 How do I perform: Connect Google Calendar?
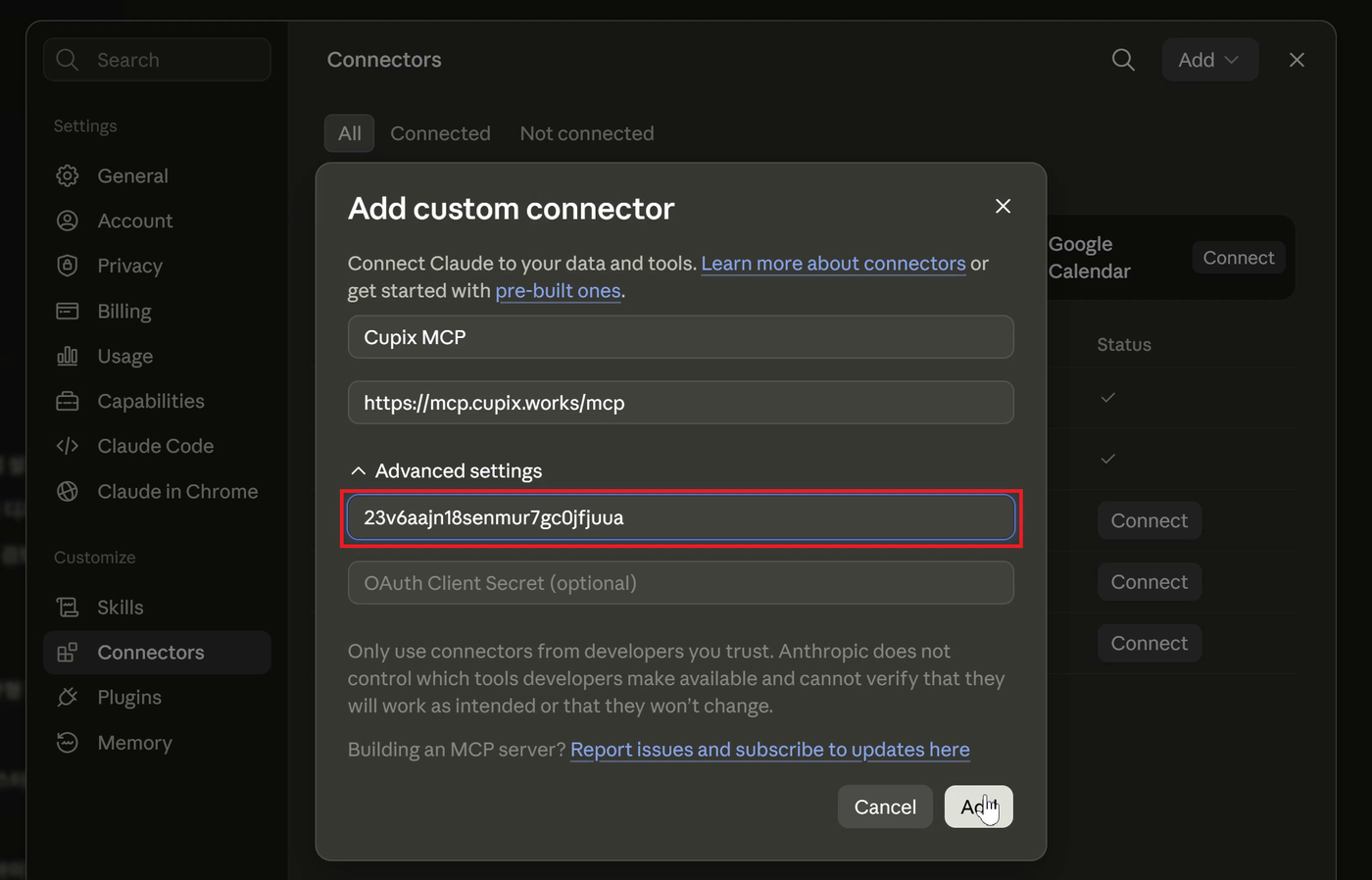1239,258
